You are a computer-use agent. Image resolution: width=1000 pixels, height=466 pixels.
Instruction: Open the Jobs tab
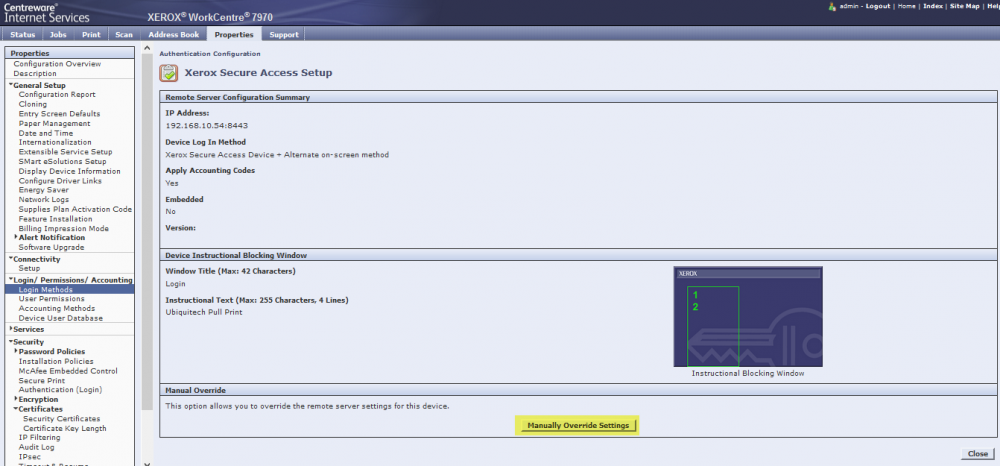click(x=58, y=35)
